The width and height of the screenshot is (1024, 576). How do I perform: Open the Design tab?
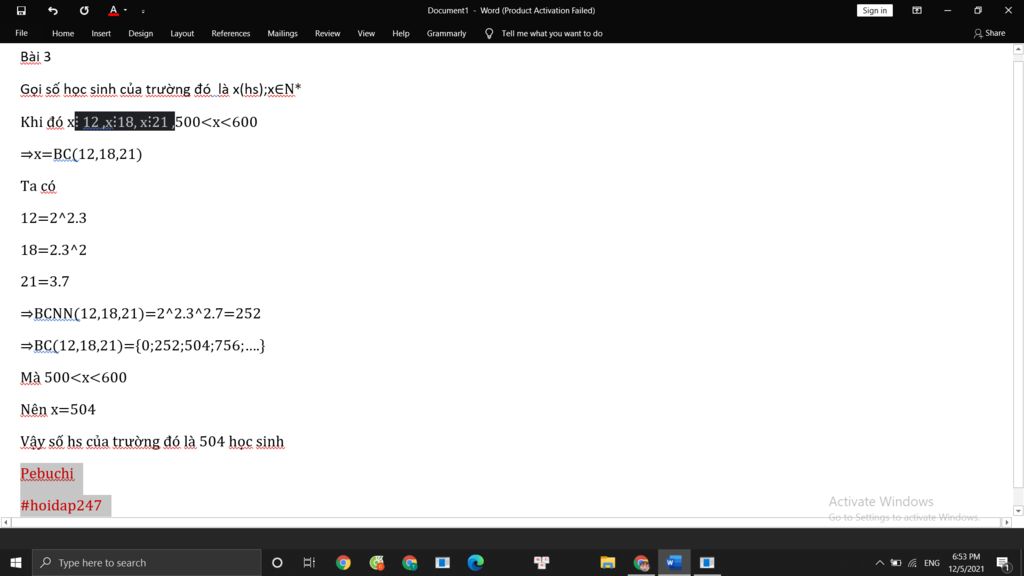coord(140,33)
